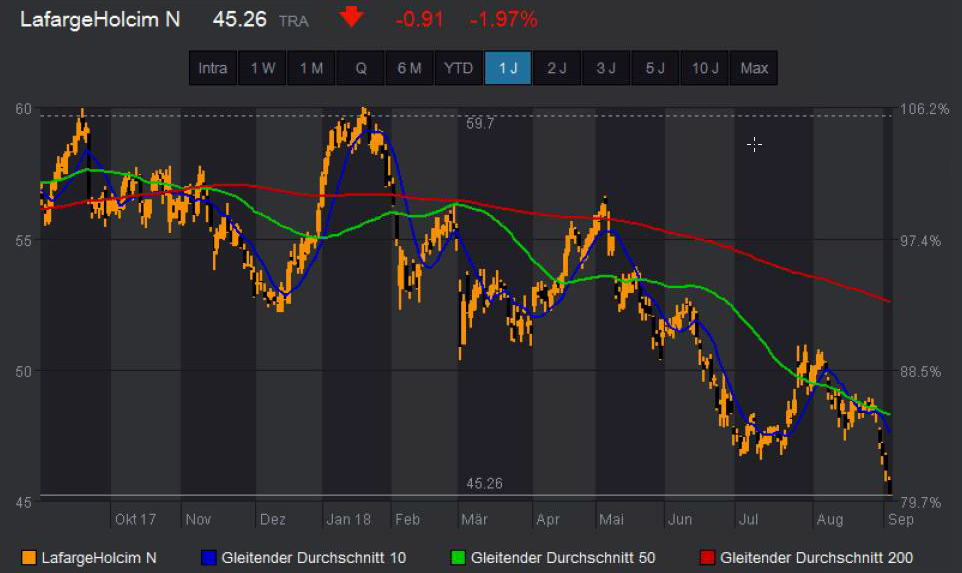The width and height of the screenshot is (962, 573).
Task: Click the Jun axis label
Action: point(680,520)
